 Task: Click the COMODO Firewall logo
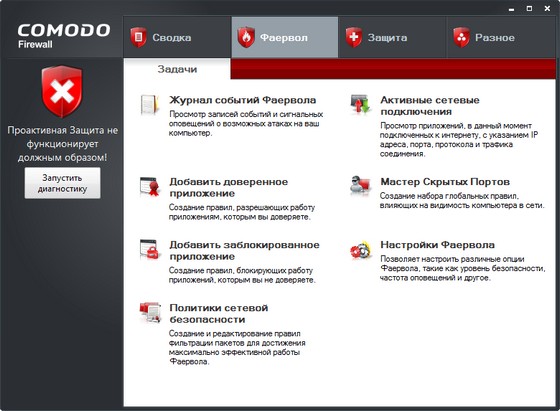[64, 36]
